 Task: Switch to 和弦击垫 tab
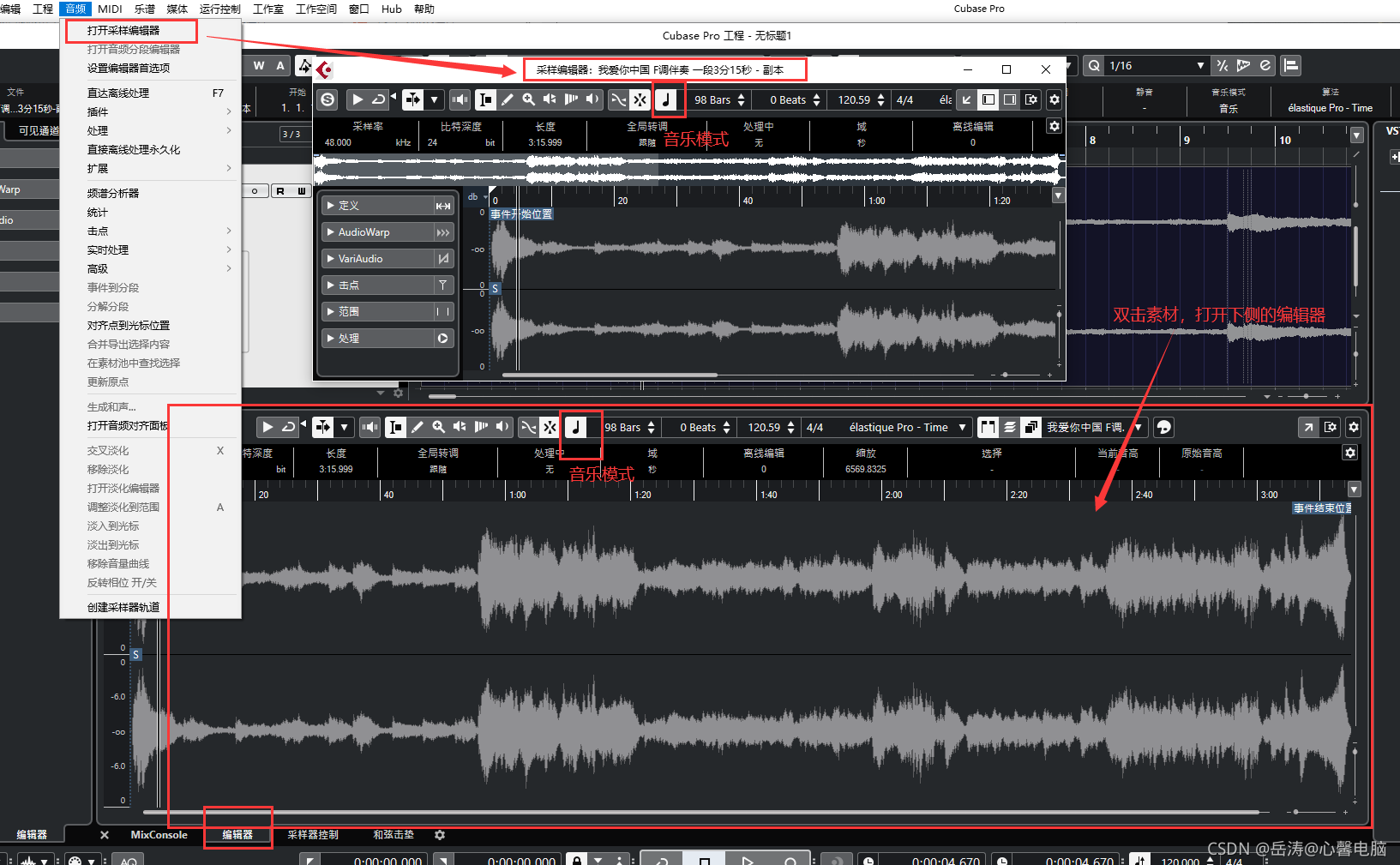394,835
